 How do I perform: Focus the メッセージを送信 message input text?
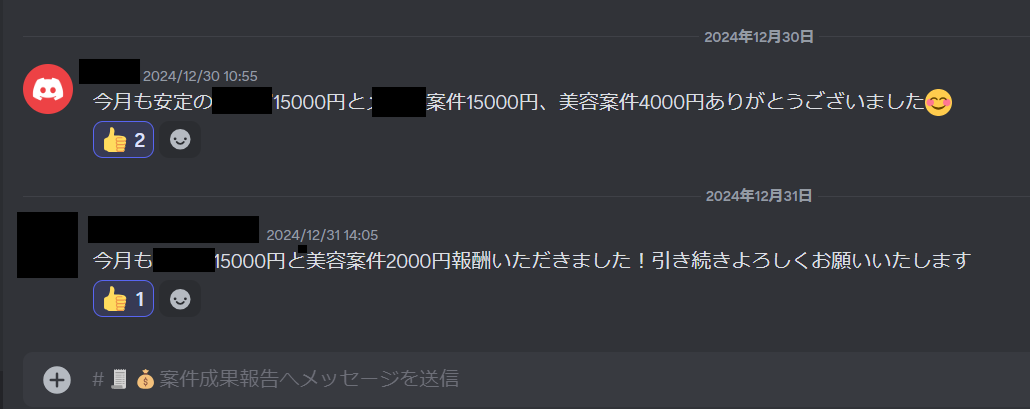tap(276, 379)
